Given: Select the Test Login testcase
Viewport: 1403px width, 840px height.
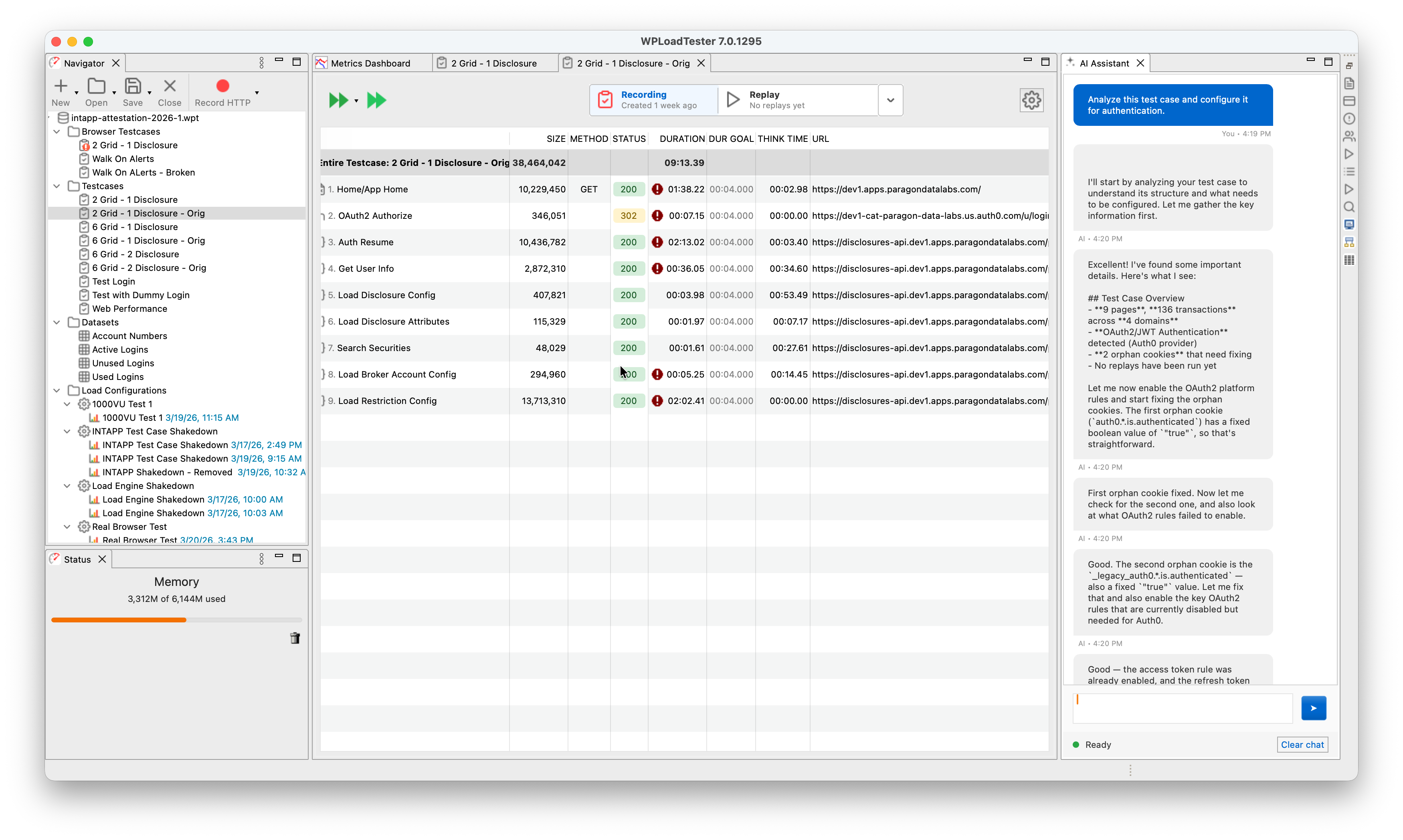Looking at the screenshot, I should click(114, 281).
